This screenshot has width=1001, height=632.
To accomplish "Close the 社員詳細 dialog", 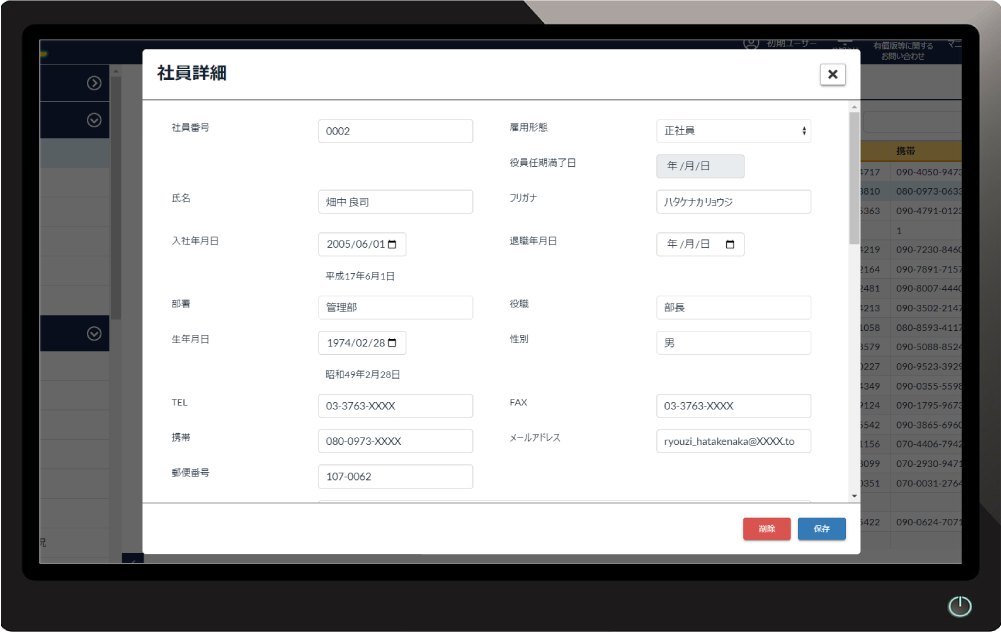I will click(x=832, y=74).
